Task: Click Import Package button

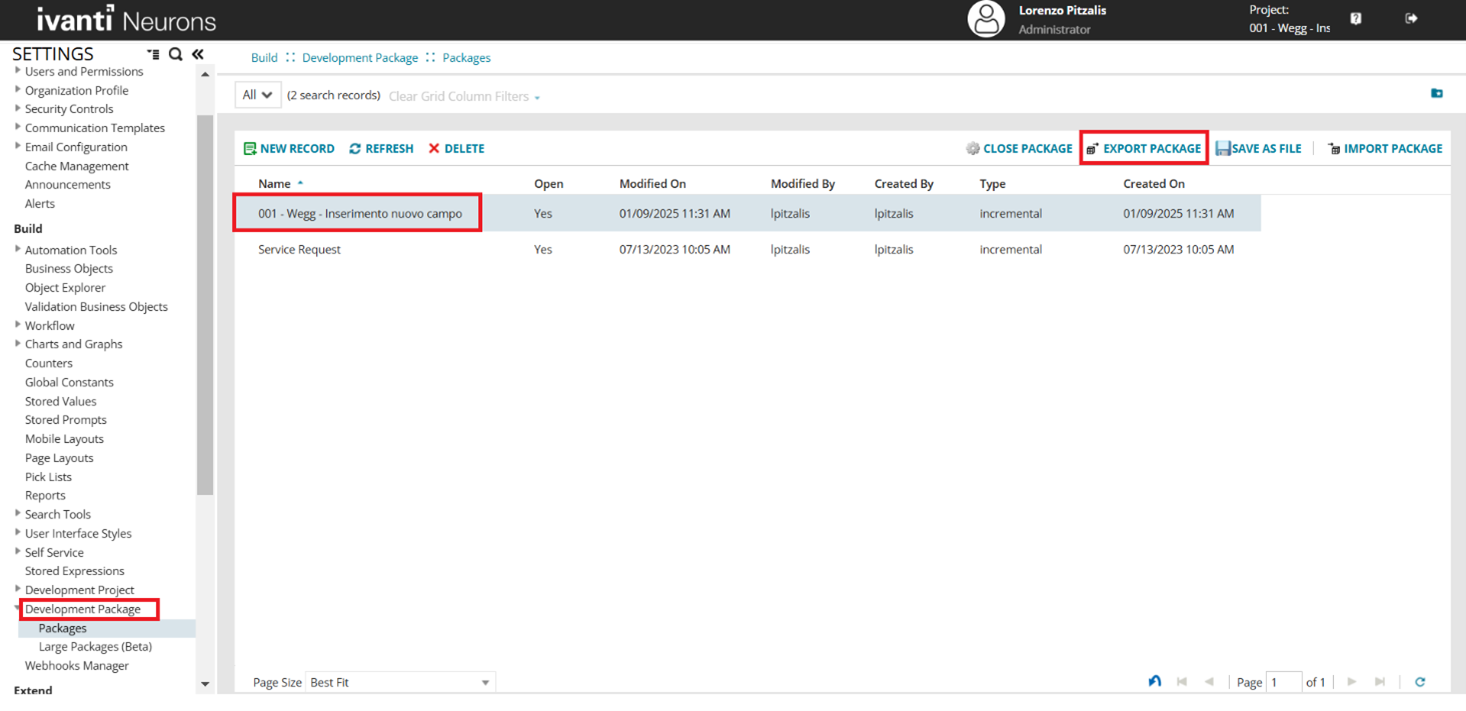Action: tap(1385, 148)
